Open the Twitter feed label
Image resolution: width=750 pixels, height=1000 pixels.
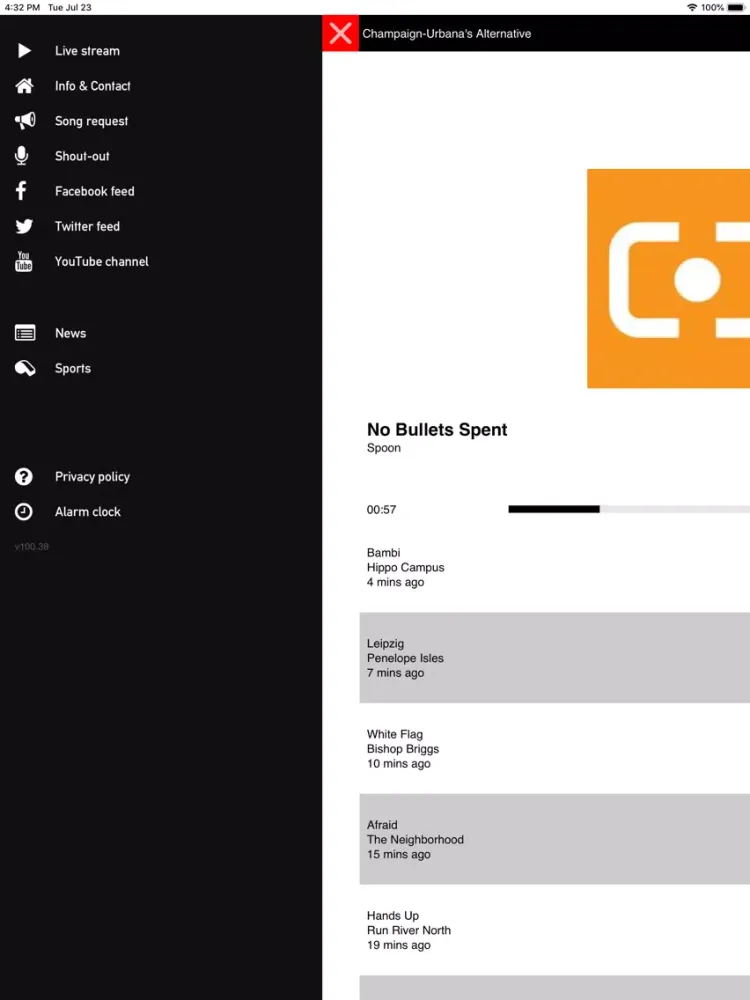tap(87, 226)
